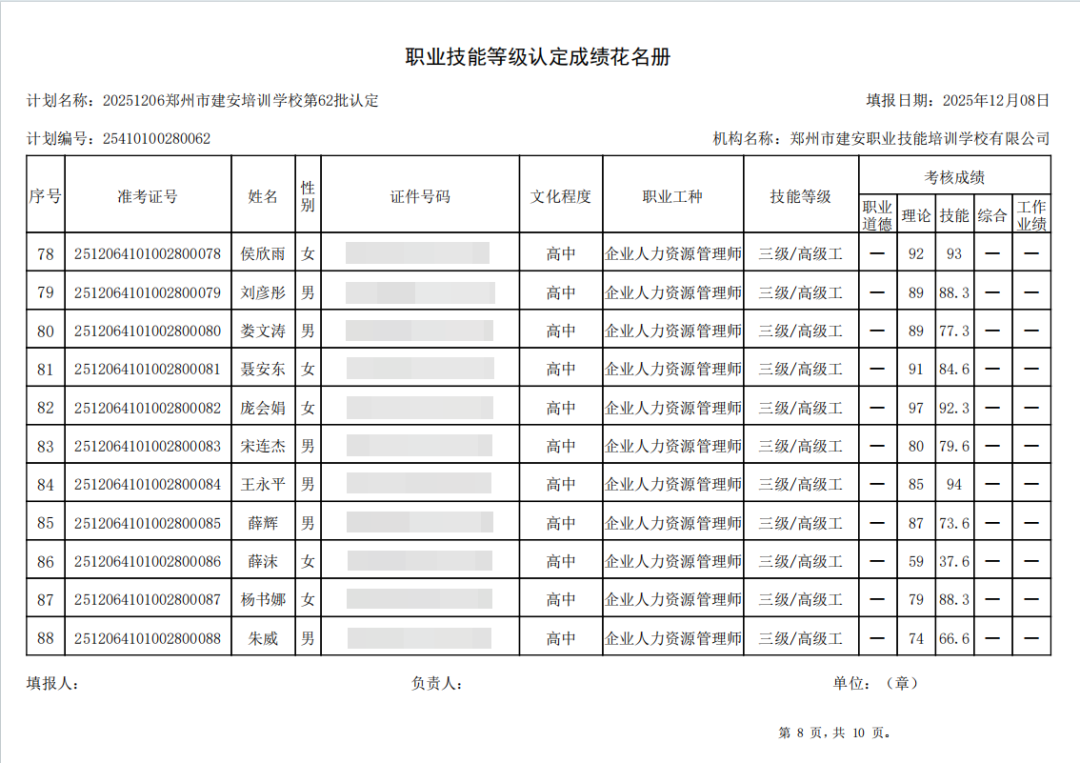Click skill score 77.3 for 娄文涛
The image size is (1080, 763).
[954, 331]
